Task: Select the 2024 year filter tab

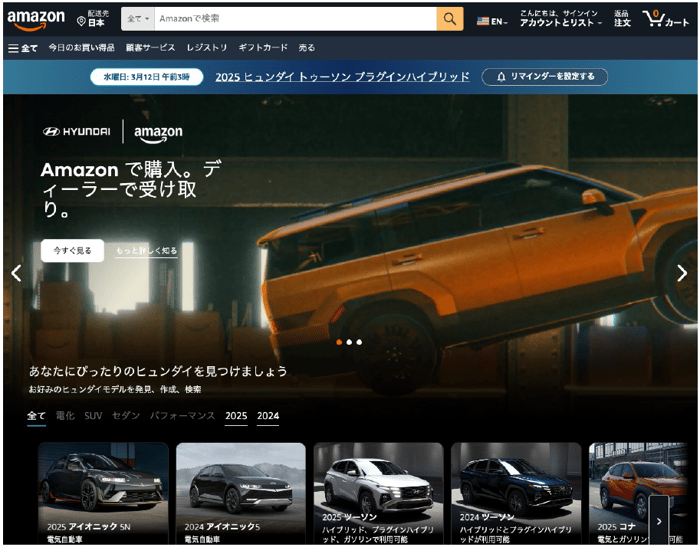Action: tap(268, 416)
